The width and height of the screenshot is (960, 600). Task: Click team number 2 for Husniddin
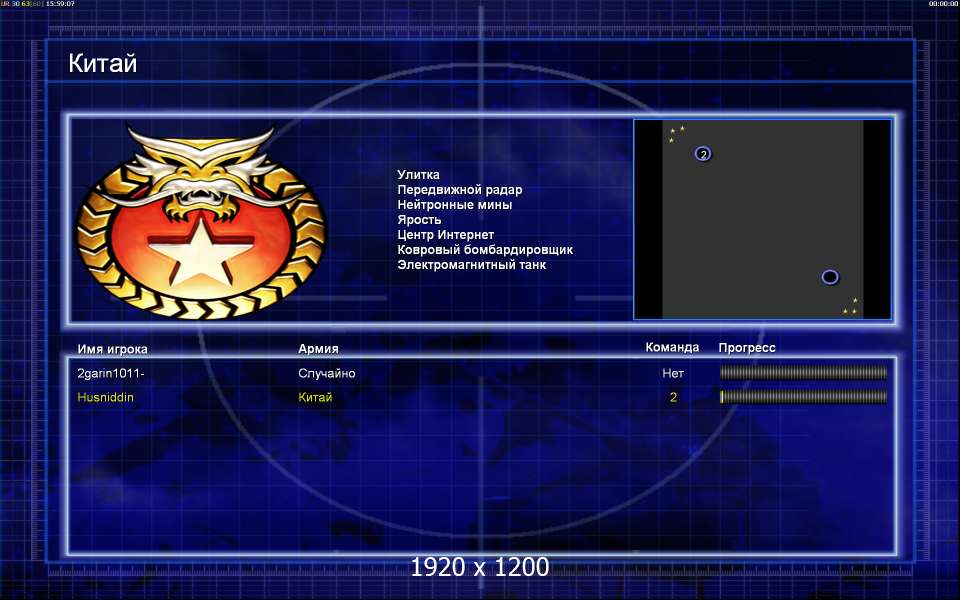673,397
